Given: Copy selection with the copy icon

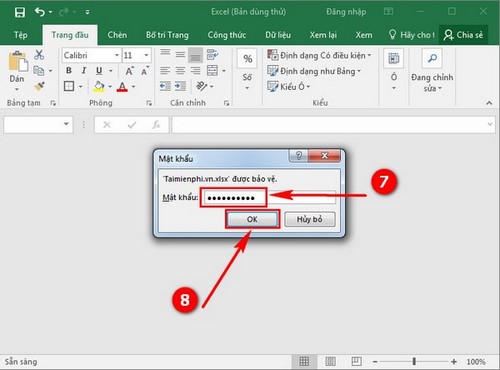Looking at the screenshot, I should [x=39, y=71].
